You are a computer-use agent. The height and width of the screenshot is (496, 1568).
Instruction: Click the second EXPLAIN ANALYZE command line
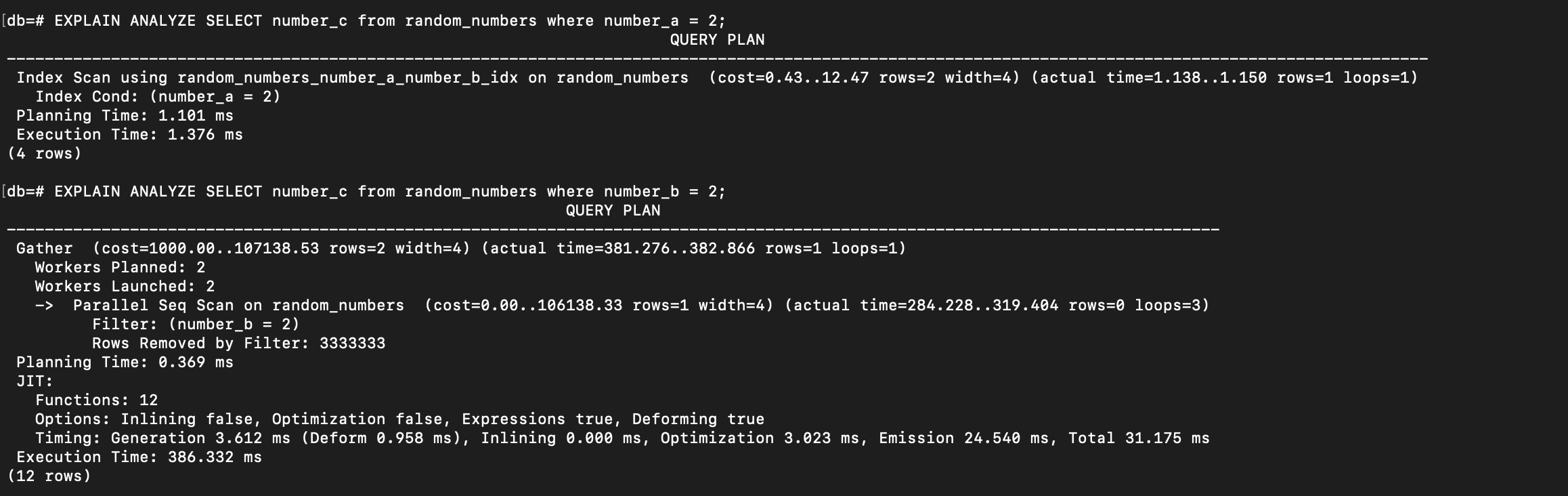tap(366, 192)
